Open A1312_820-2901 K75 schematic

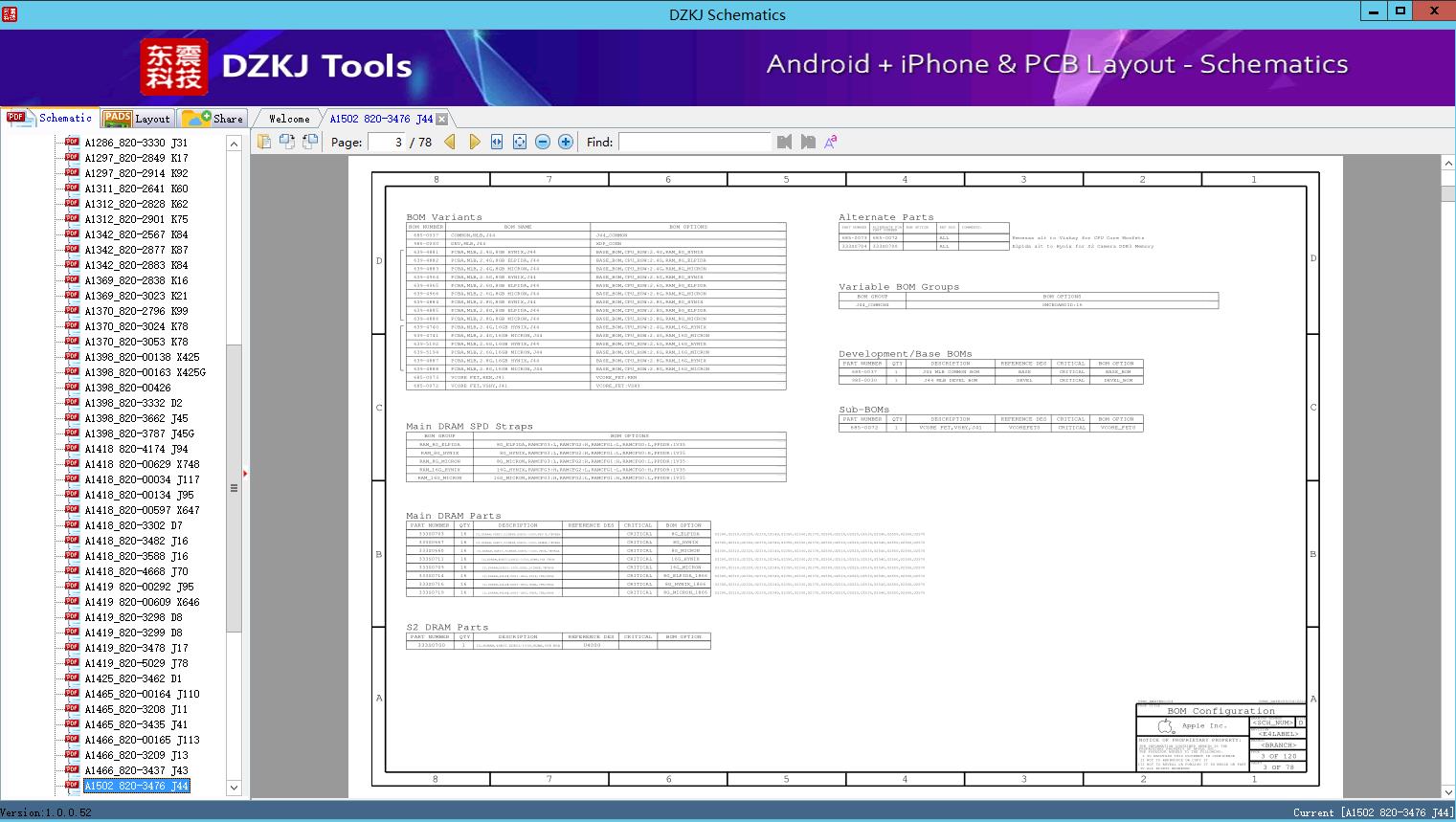pyautogui.click(x=136, y=219)
